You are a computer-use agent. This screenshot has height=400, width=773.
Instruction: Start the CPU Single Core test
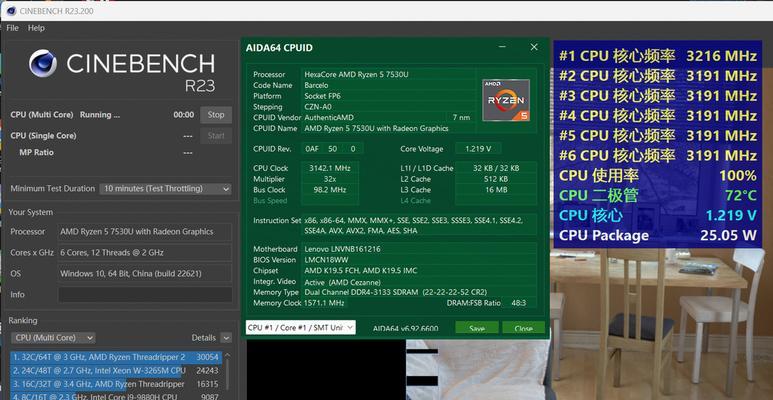coord(216,136)
